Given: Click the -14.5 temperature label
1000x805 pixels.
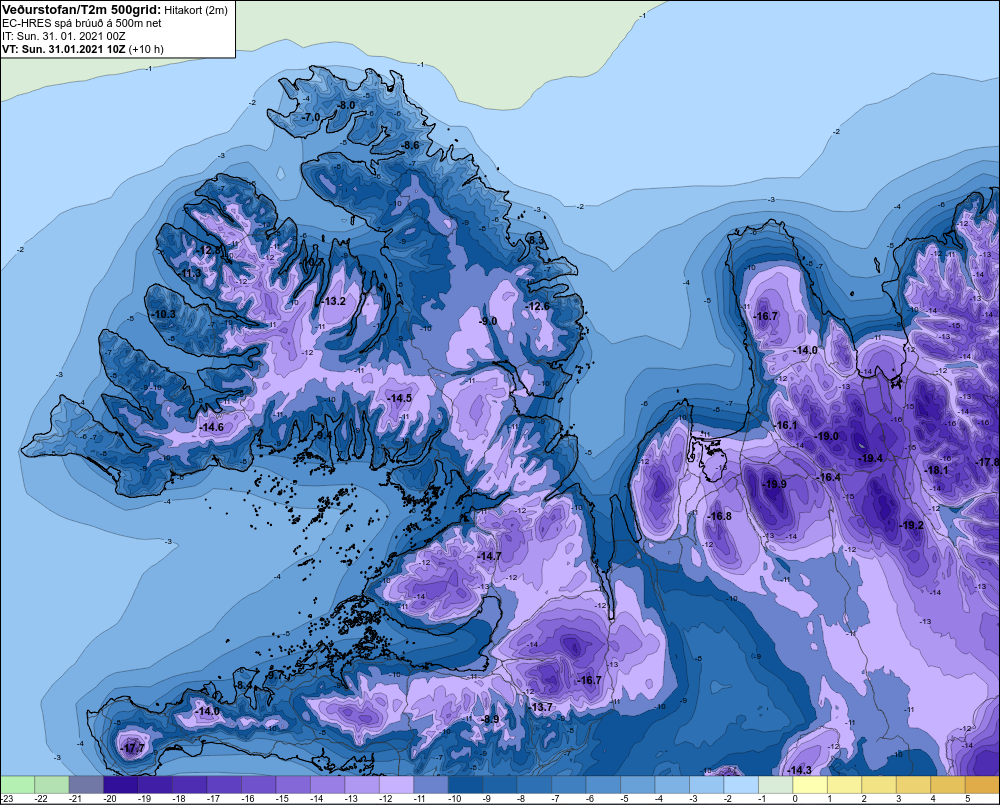Looking at the screenshot, I should tap(400, 397).
